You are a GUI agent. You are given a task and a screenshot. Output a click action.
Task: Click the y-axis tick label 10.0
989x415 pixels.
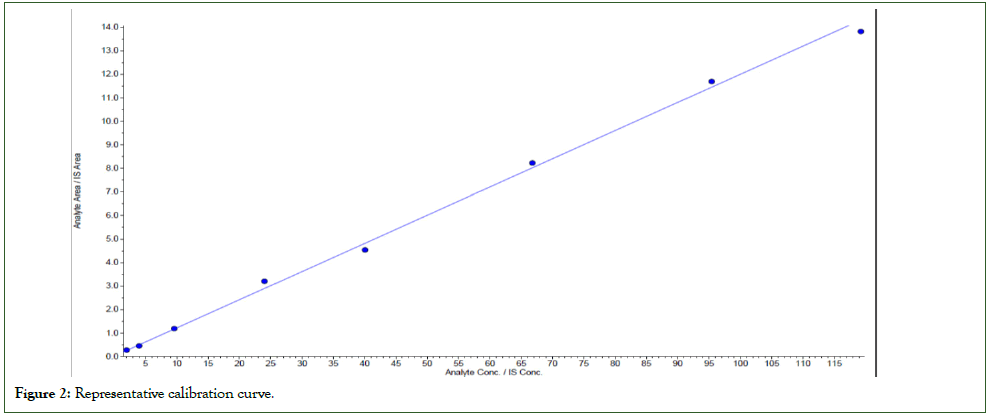pyautogui.click(x=110, y=121)
